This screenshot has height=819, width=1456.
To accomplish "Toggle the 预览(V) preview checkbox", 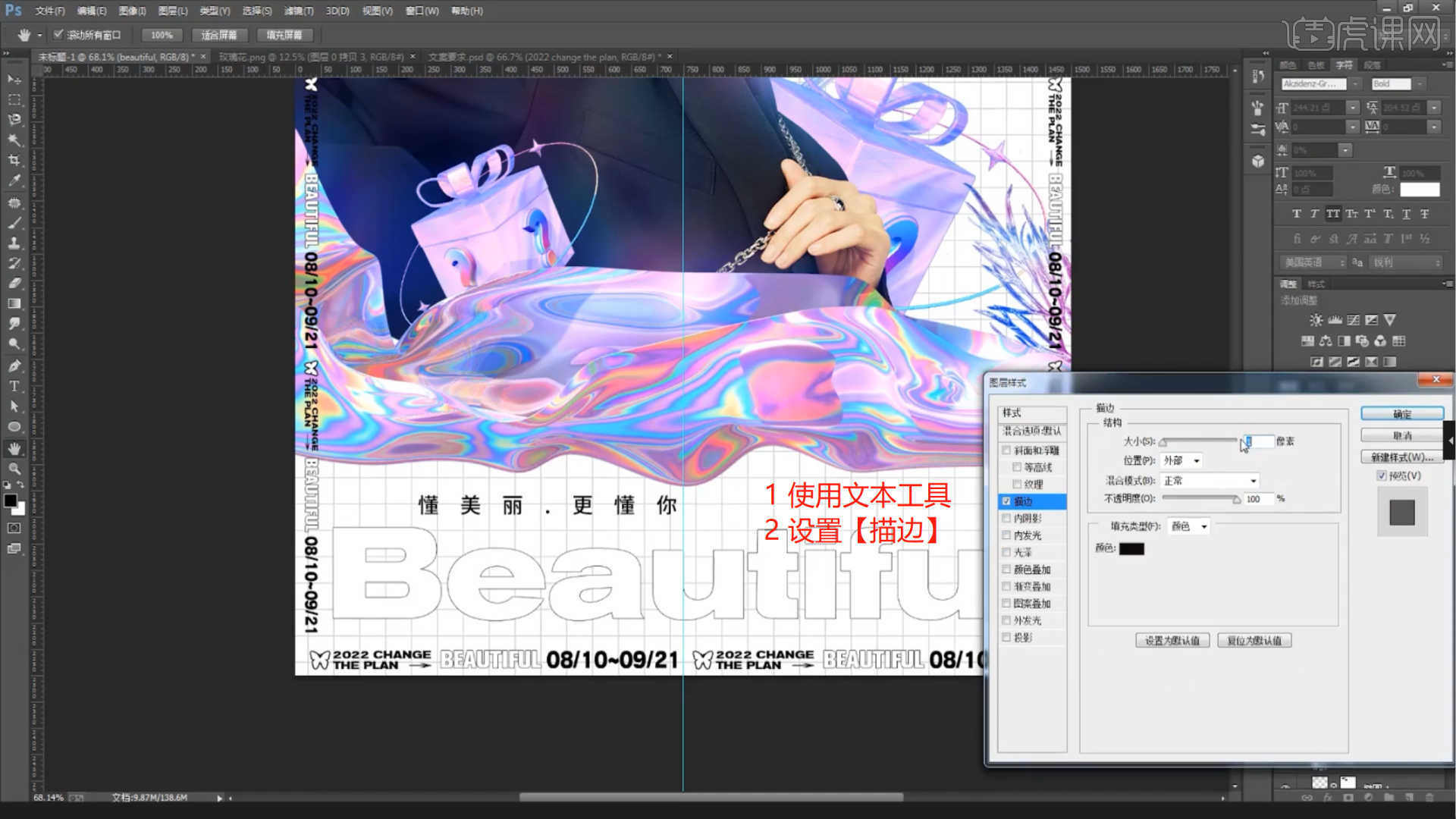I will (x=1382, y=475).
